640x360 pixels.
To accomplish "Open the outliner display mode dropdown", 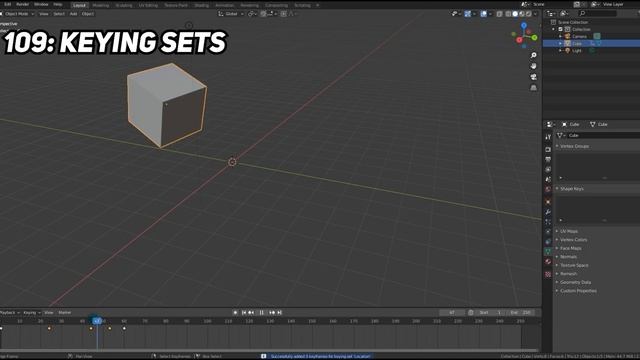I will pos(565,13).
